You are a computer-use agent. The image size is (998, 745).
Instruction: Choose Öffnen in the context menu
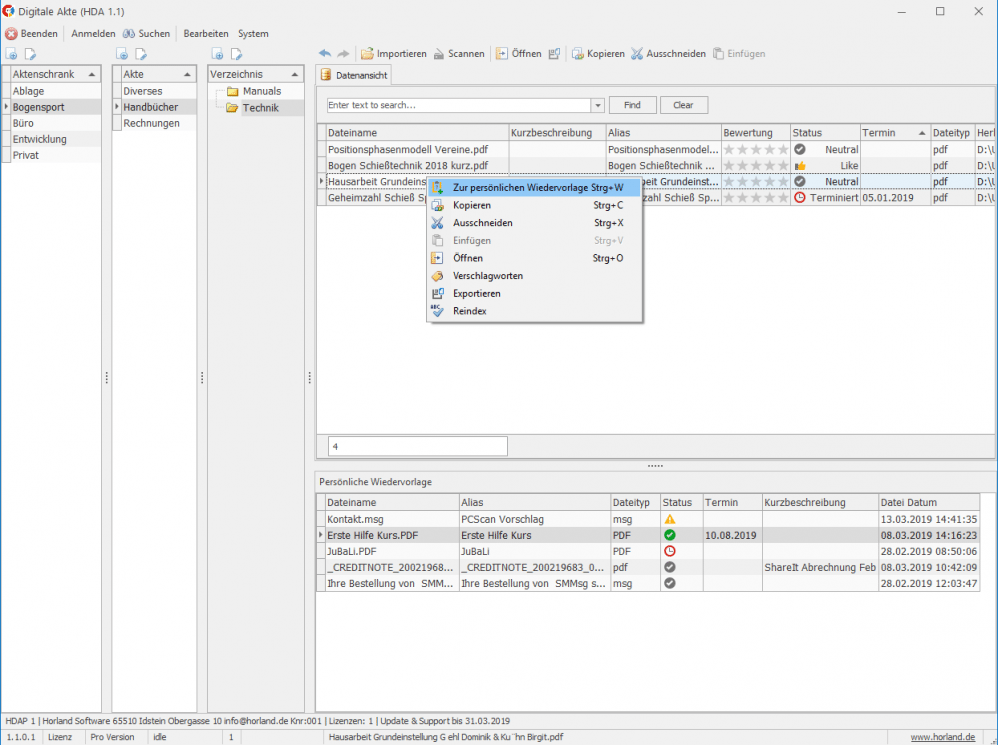click(534, 258)
